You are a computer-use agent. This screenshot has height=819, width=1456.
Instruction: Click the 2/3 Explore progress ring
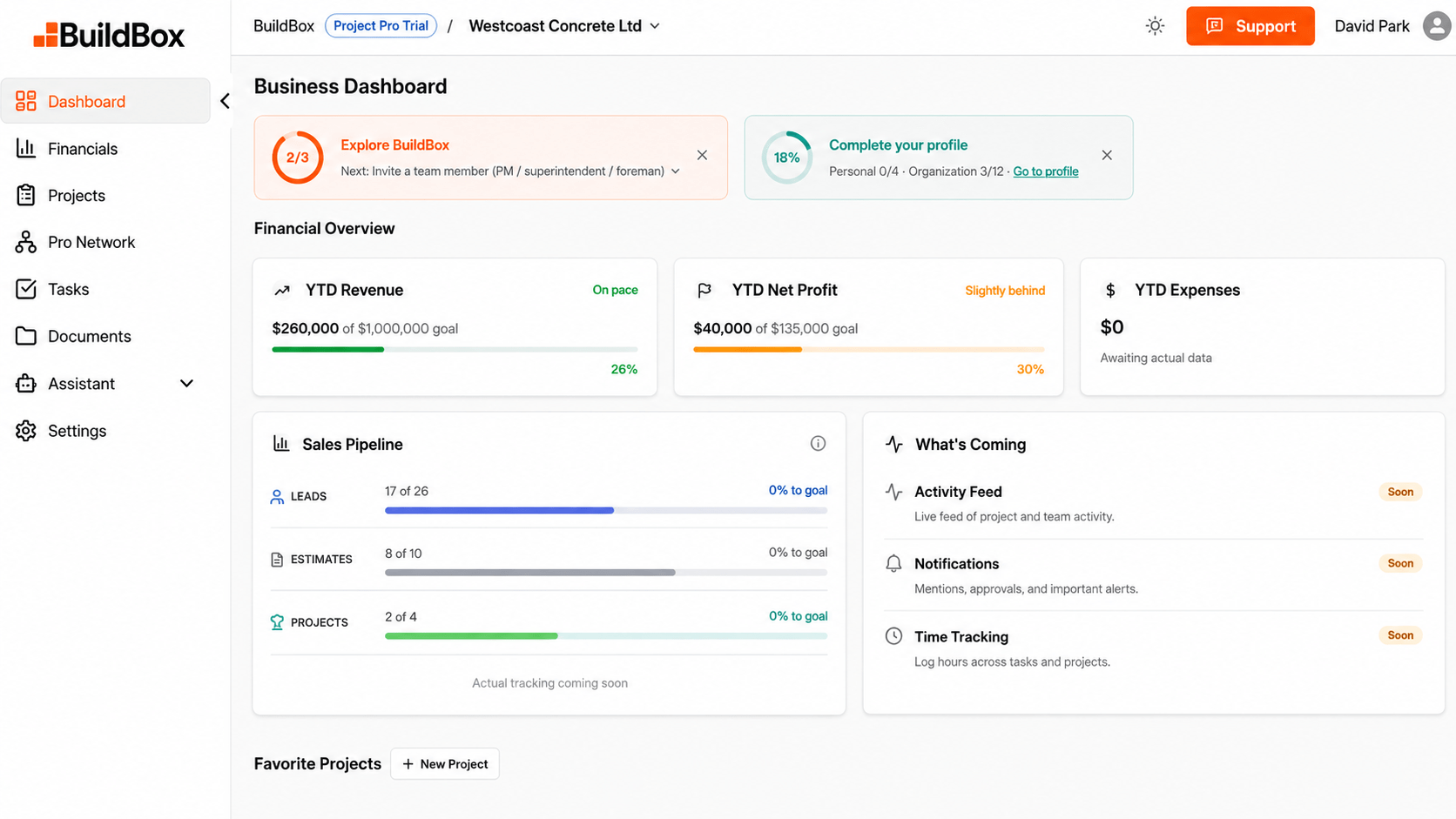coord(298,158)
